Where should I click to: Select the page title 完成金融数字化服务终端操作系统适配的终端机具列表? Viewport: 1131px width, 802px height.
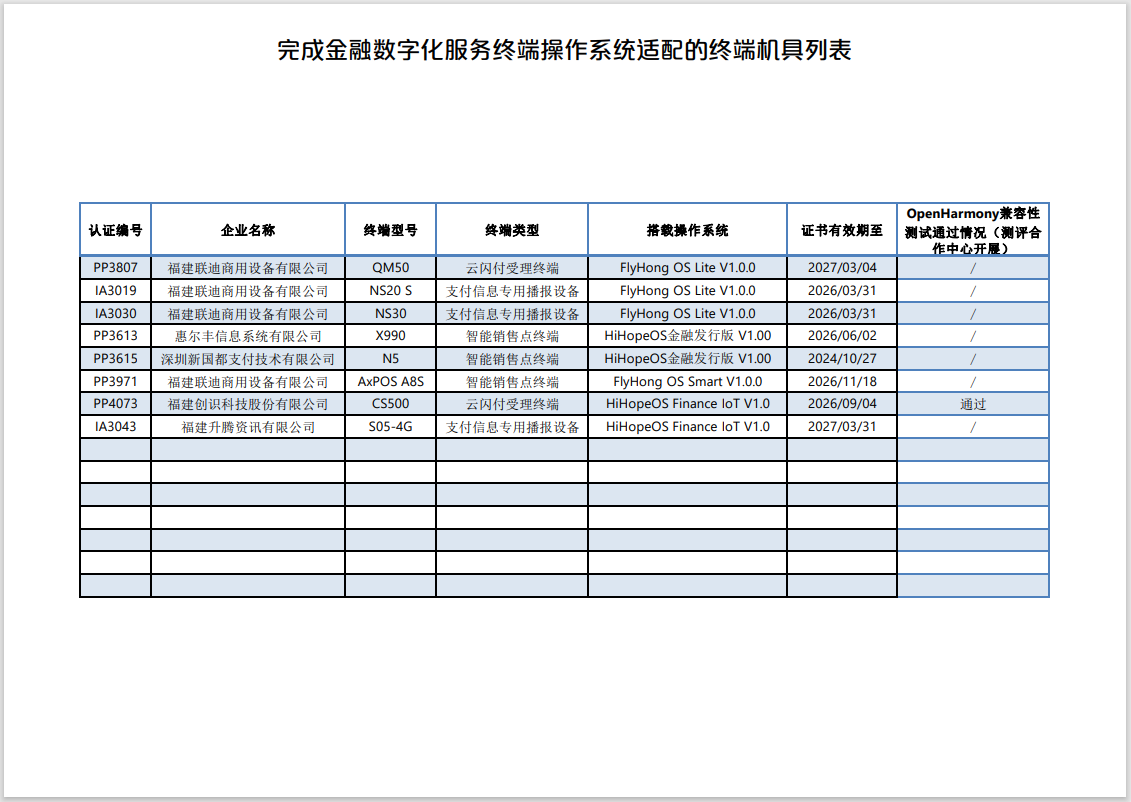[564, 50]
